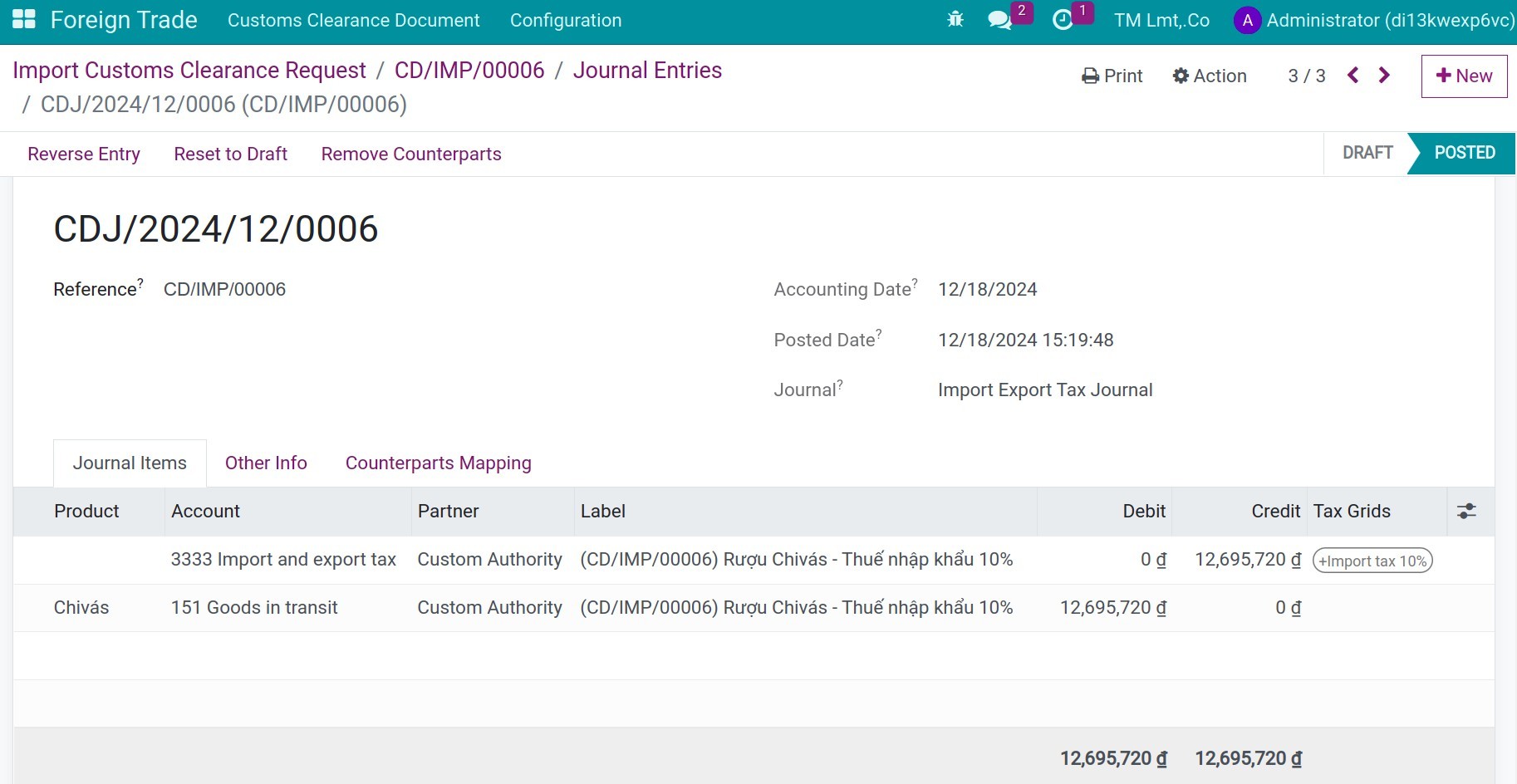Click the Import tax 10% tag
The height and width of the screenshot is (784, 1517).
click(1372, 561)
